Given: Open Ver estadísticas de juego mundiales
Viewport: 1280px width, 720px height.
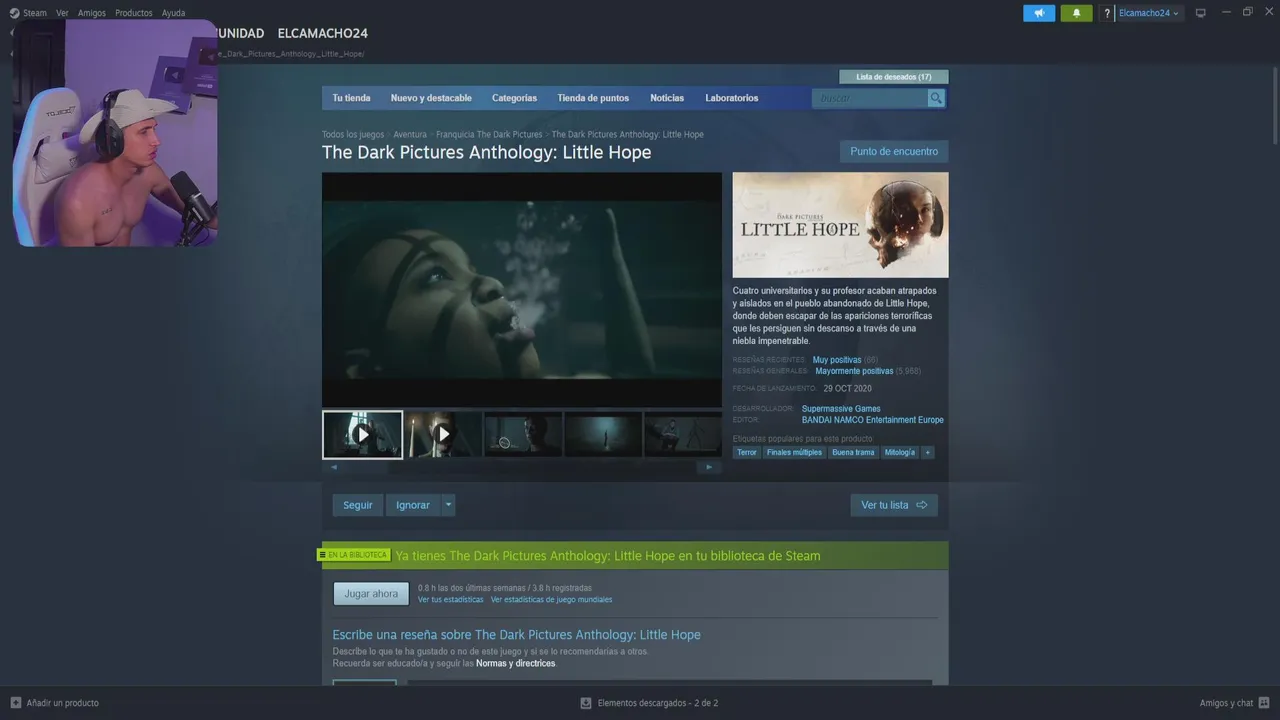Looking at the screenshot, I should coord(551,600).
